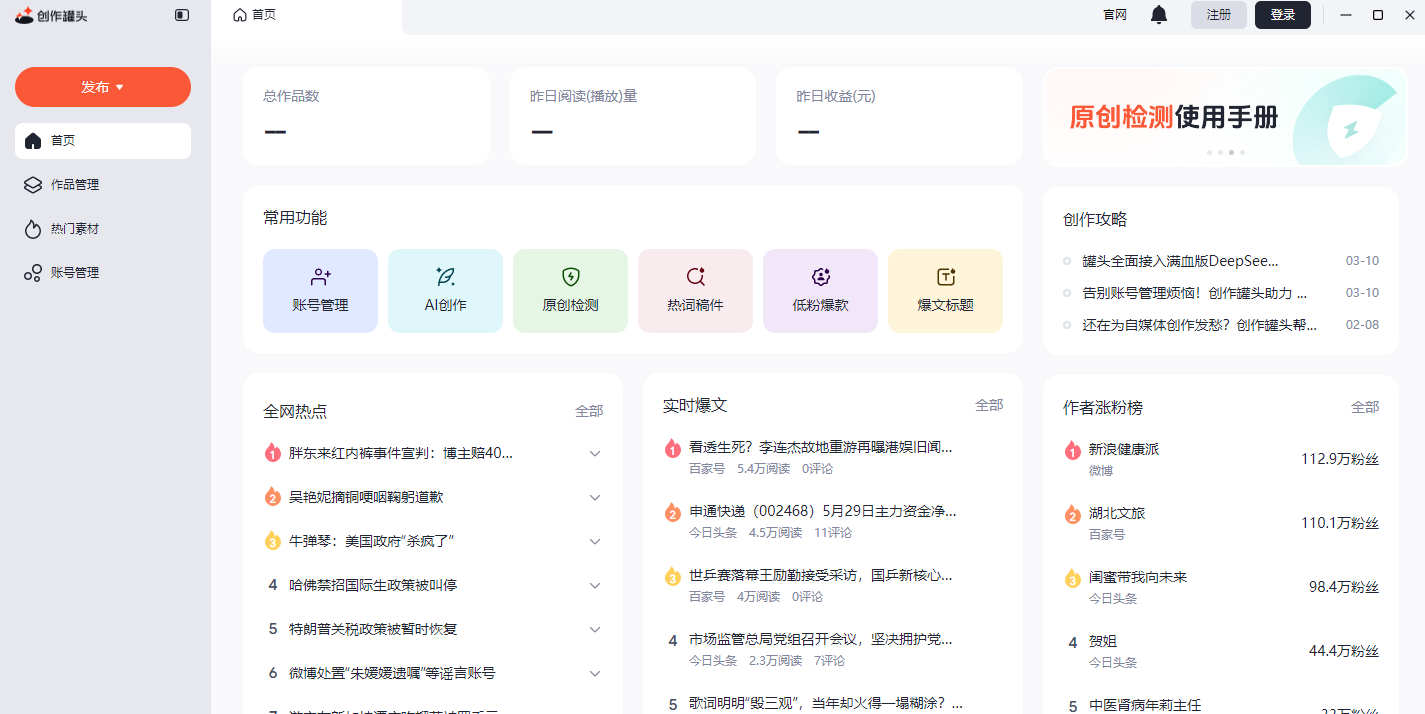
Task: Toggle the sidebar collapse control
Action: [180, 15]
